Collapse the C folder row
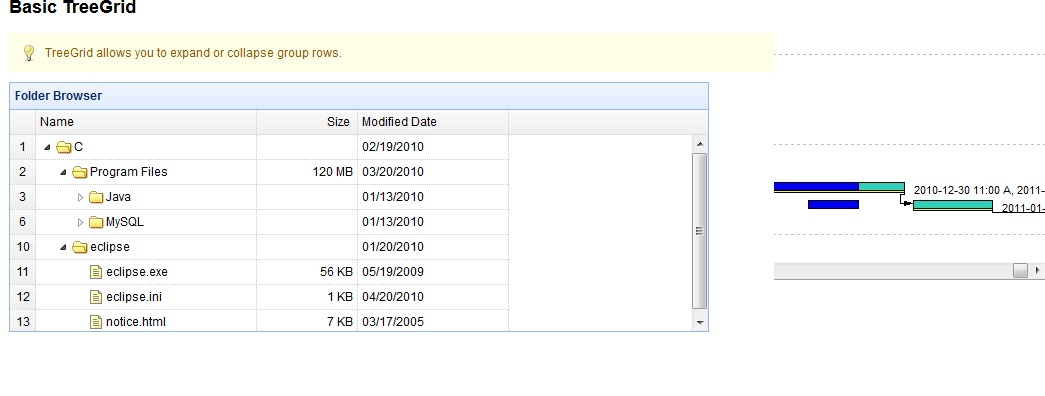This screenshot has width=1045, height=396. click(47, 147)
